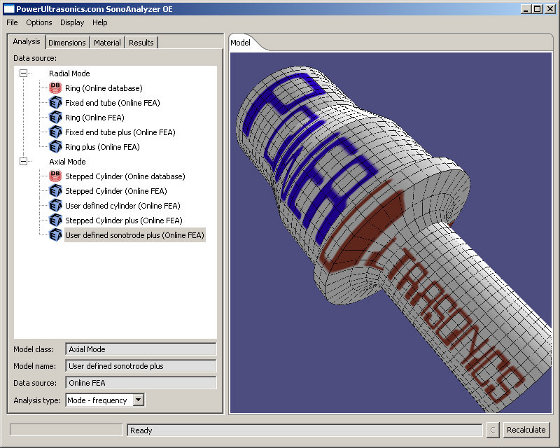Open the Analysis type dropdown arrow

pos(139,400)
